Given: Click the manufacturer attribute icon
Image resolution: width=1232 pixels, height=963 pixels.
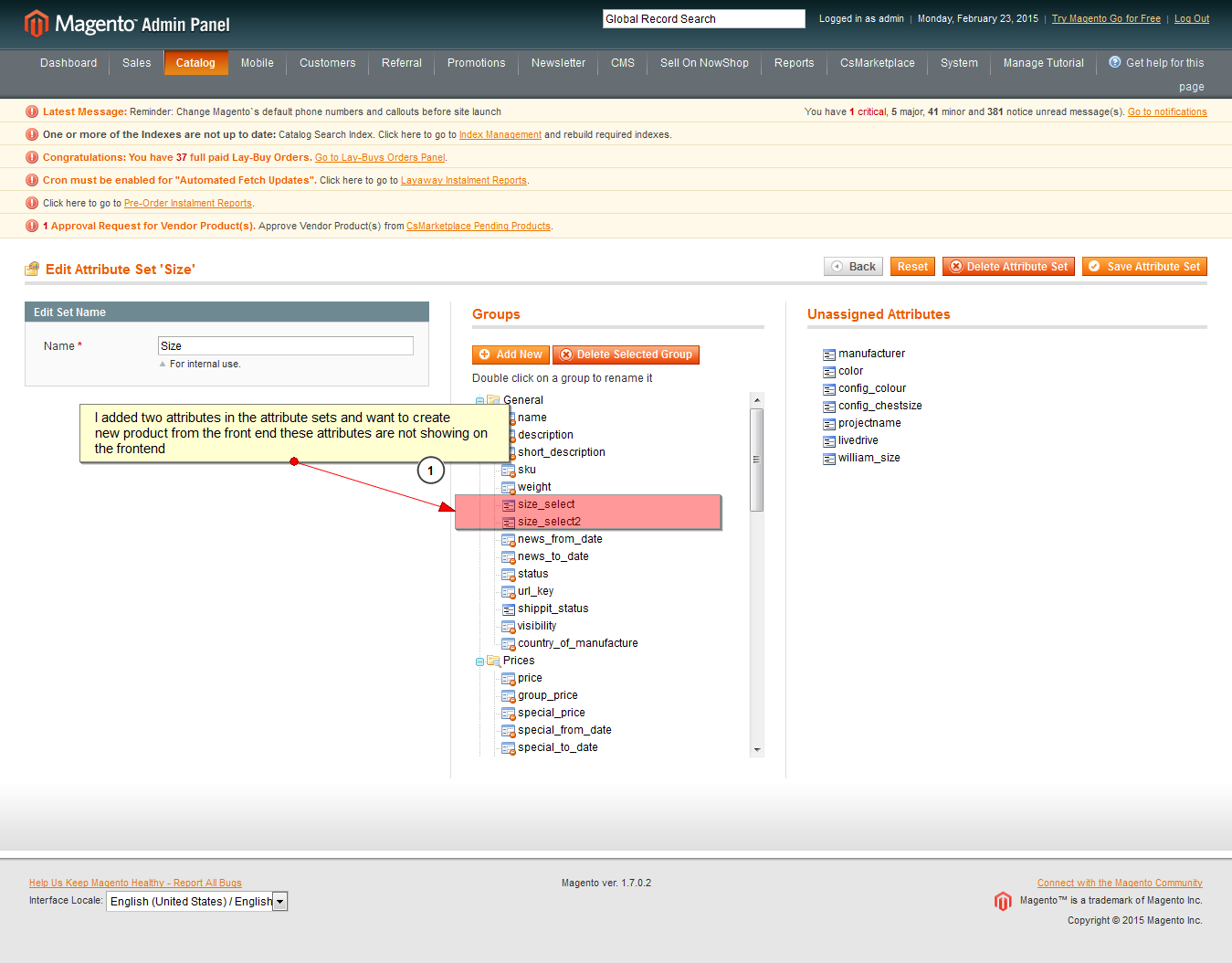Looking at the screenshot, I should [x=829, y=355].
